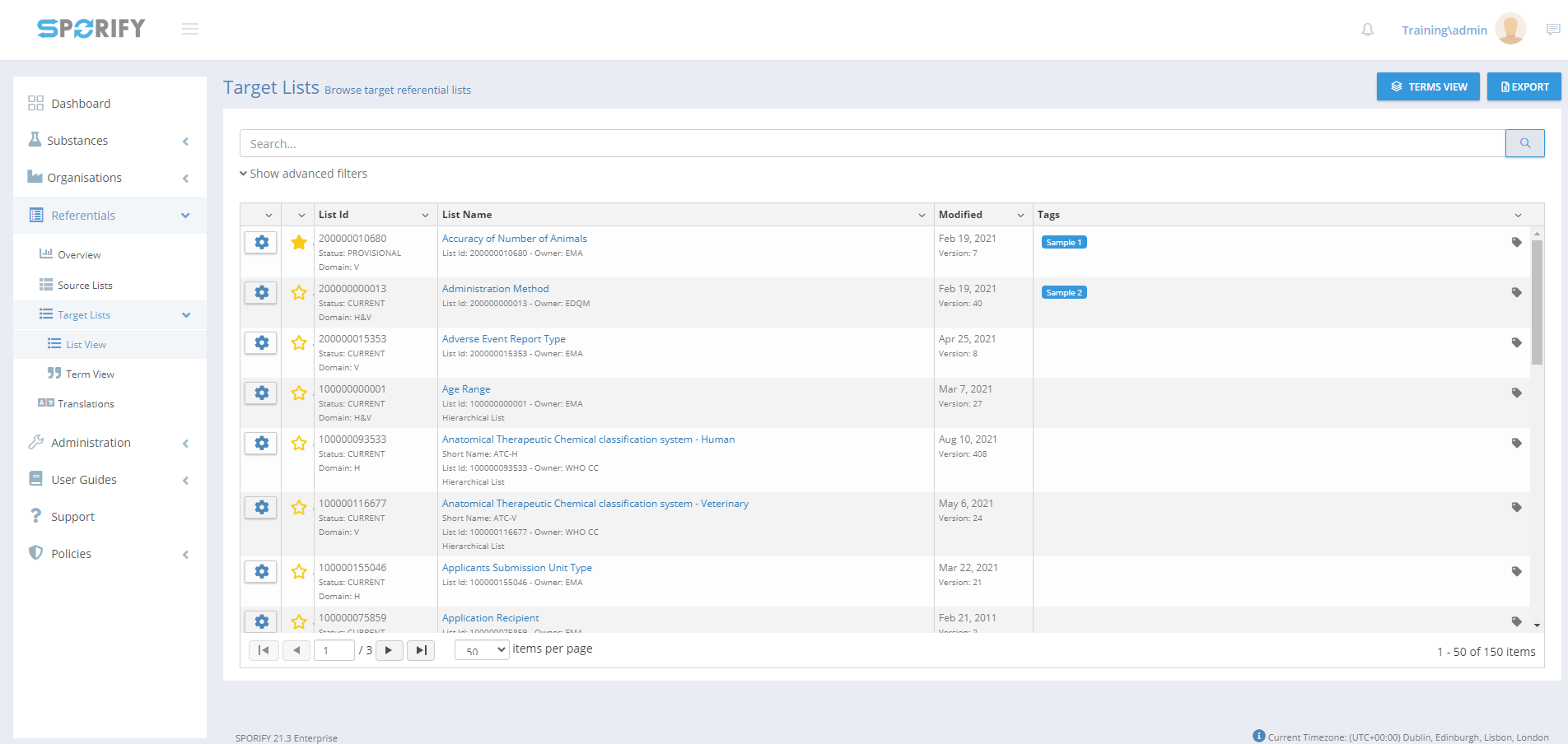Go to next page using arrow button
The width and height of the screenshot is (1568, 744).
click(389, 650)
